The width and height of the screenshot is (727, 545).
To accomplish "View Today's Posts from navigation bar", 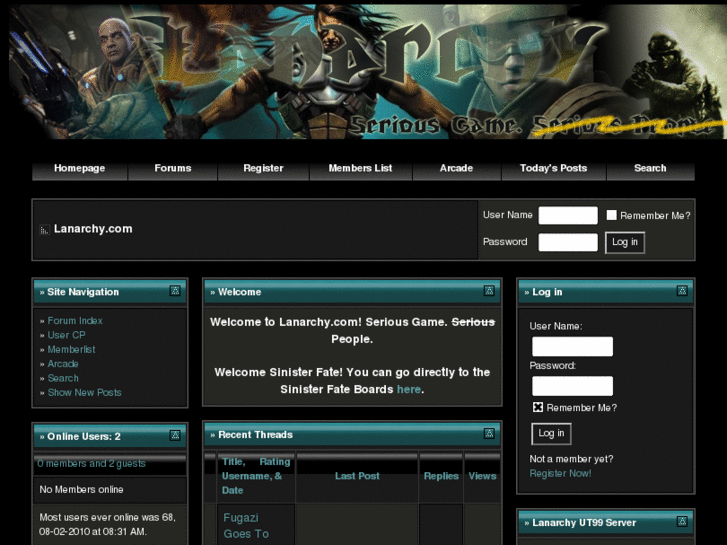I will tap(553, 168).
